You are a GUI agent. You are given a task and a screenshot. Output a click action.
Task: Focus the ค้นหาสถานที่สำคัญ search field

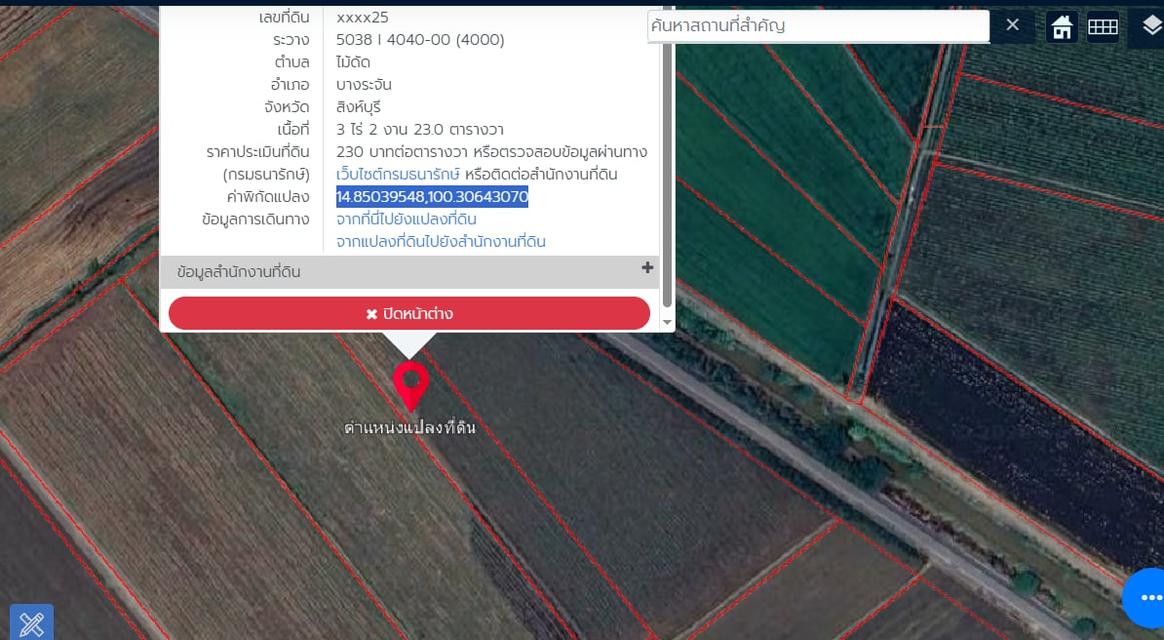coord(817,26)
